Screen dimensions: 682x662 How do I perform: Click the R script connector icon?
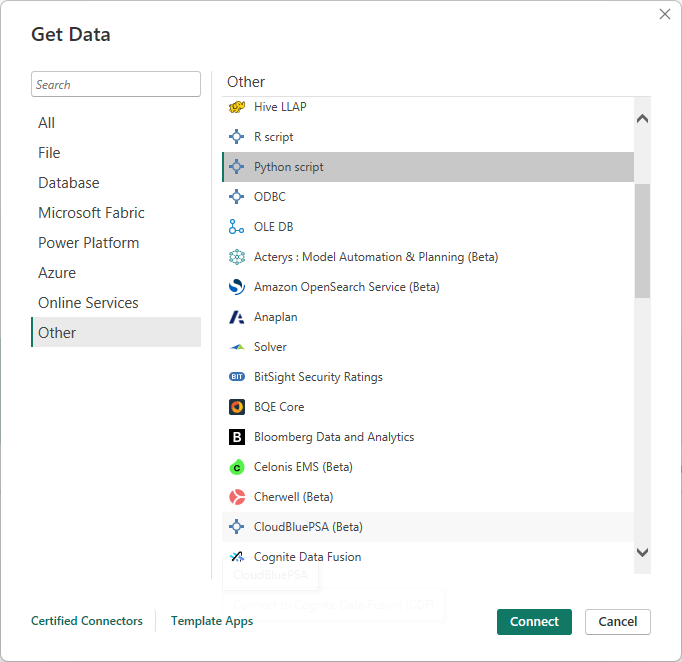(x=237, y=137)
